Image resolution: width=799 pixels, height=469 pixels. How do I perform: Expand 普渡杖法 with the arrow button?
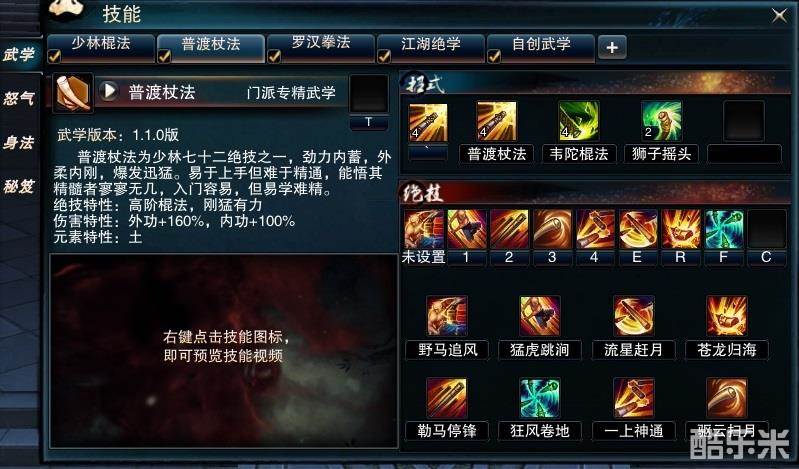click(x=109, y=91)
